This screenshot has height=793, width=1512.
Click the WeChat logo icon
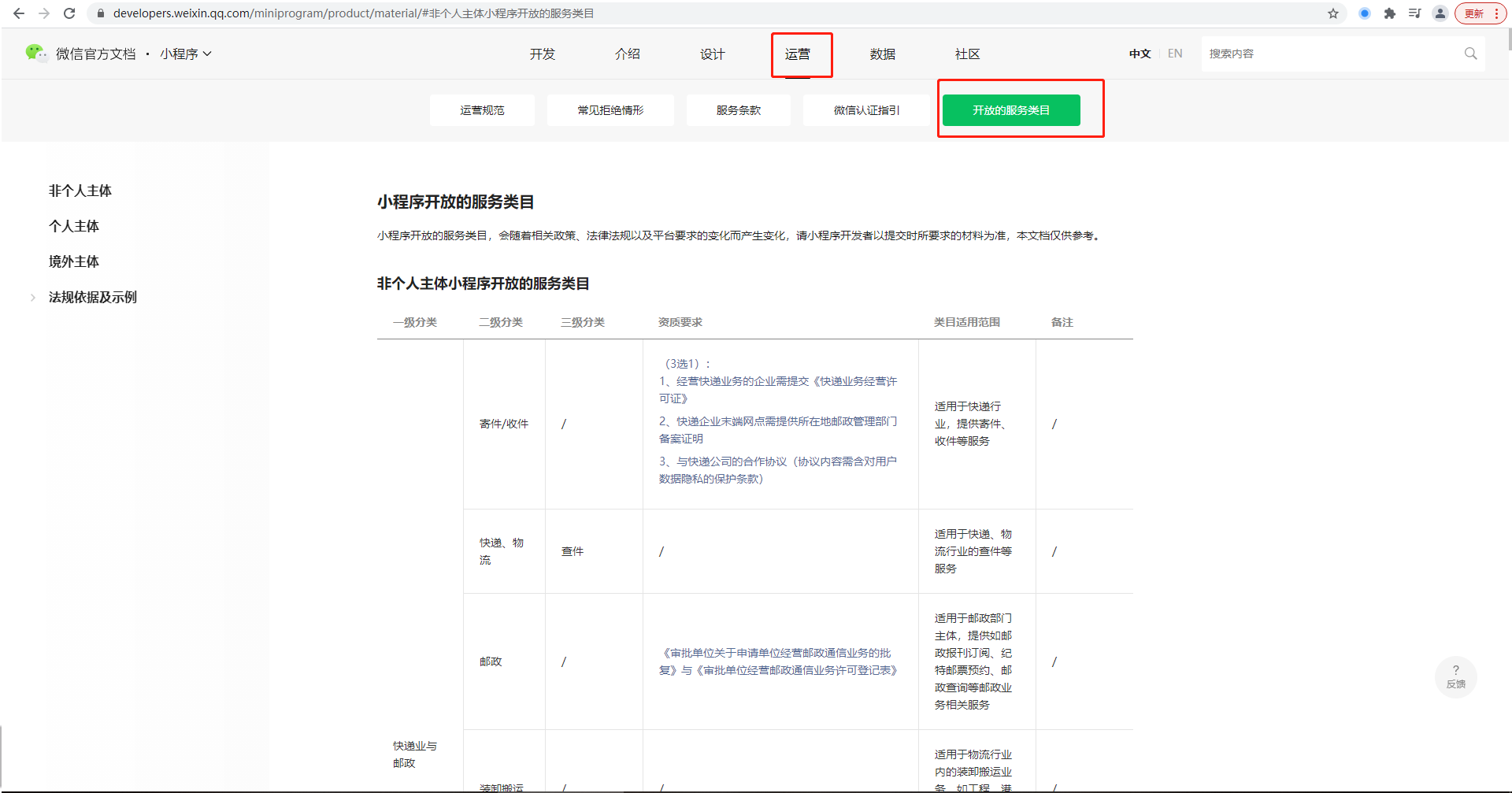click(x=35, y=53)
